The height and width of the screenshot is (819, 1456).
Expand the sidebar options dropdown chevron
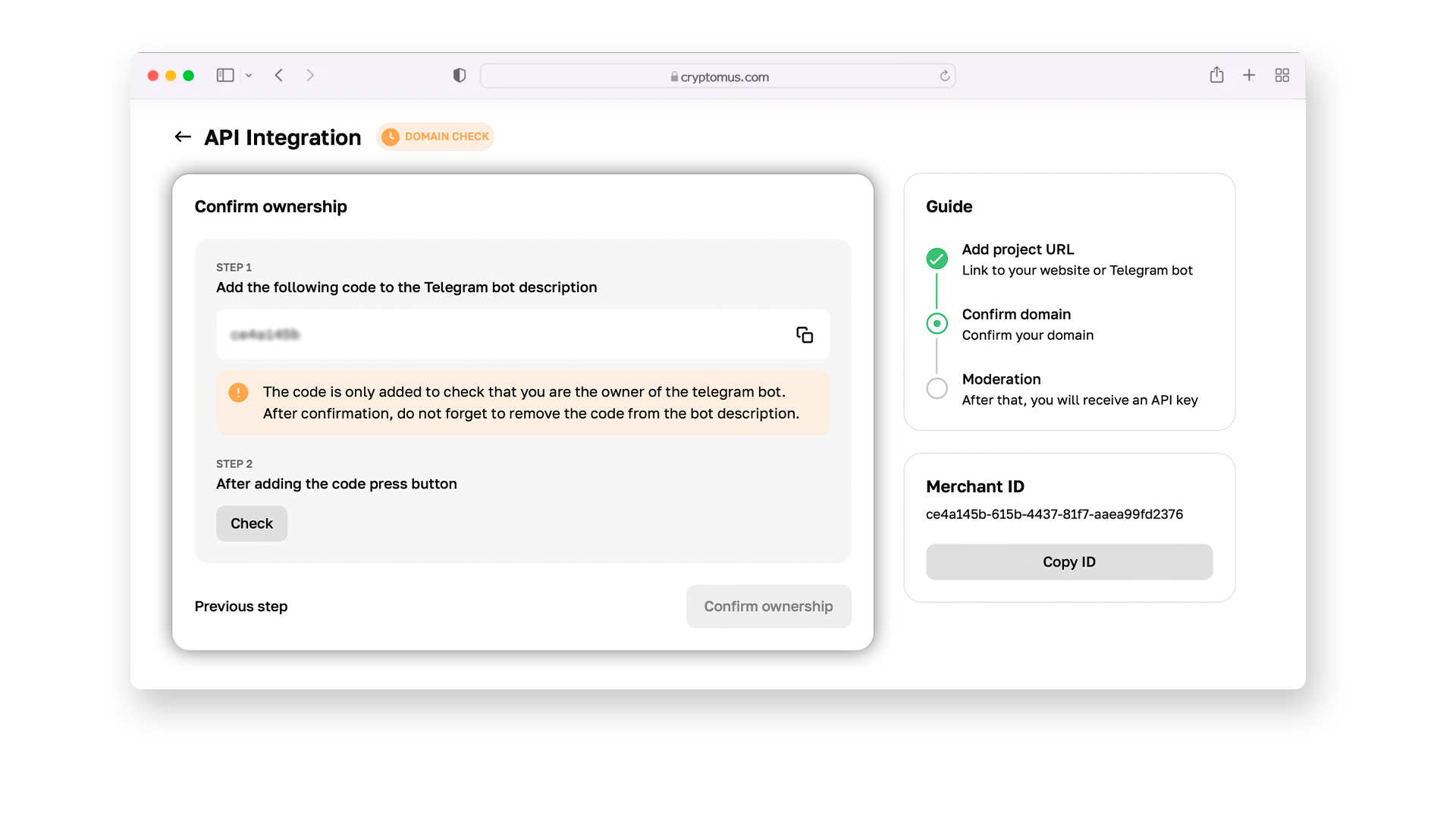pos(249,75)
